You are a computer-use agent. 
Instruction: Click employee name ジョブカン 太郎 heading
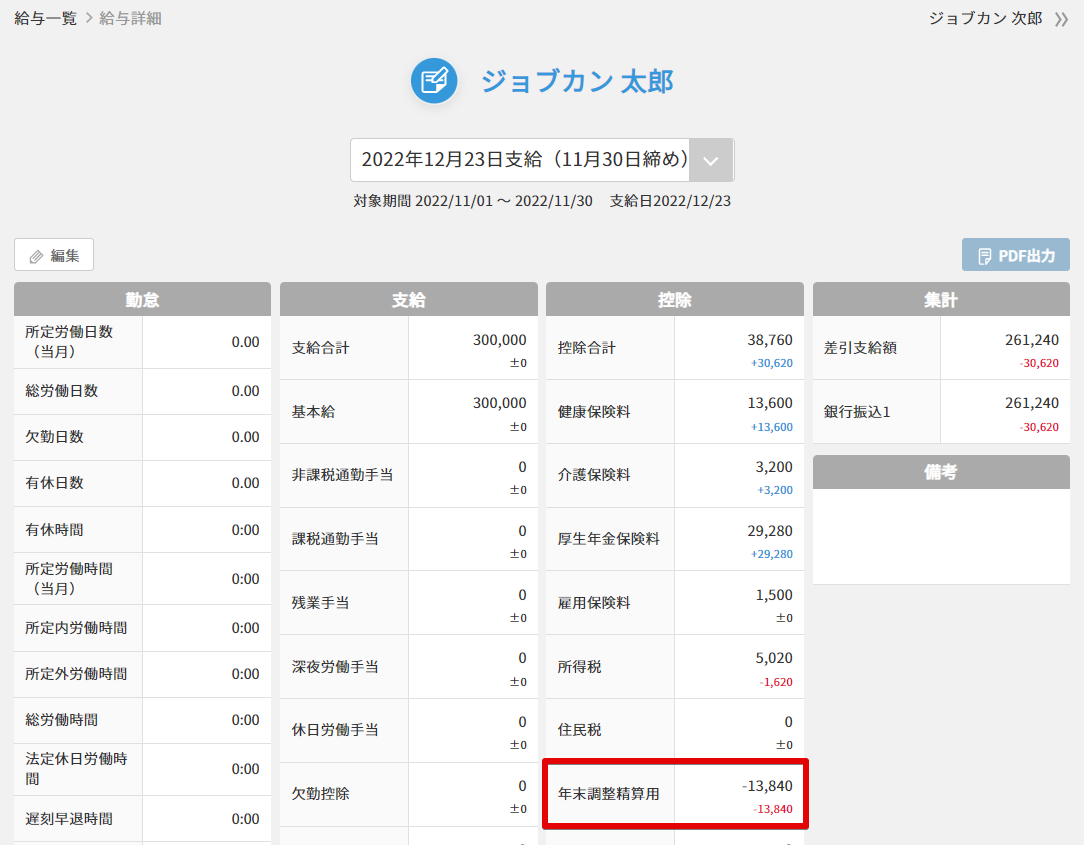click(577, 81)
